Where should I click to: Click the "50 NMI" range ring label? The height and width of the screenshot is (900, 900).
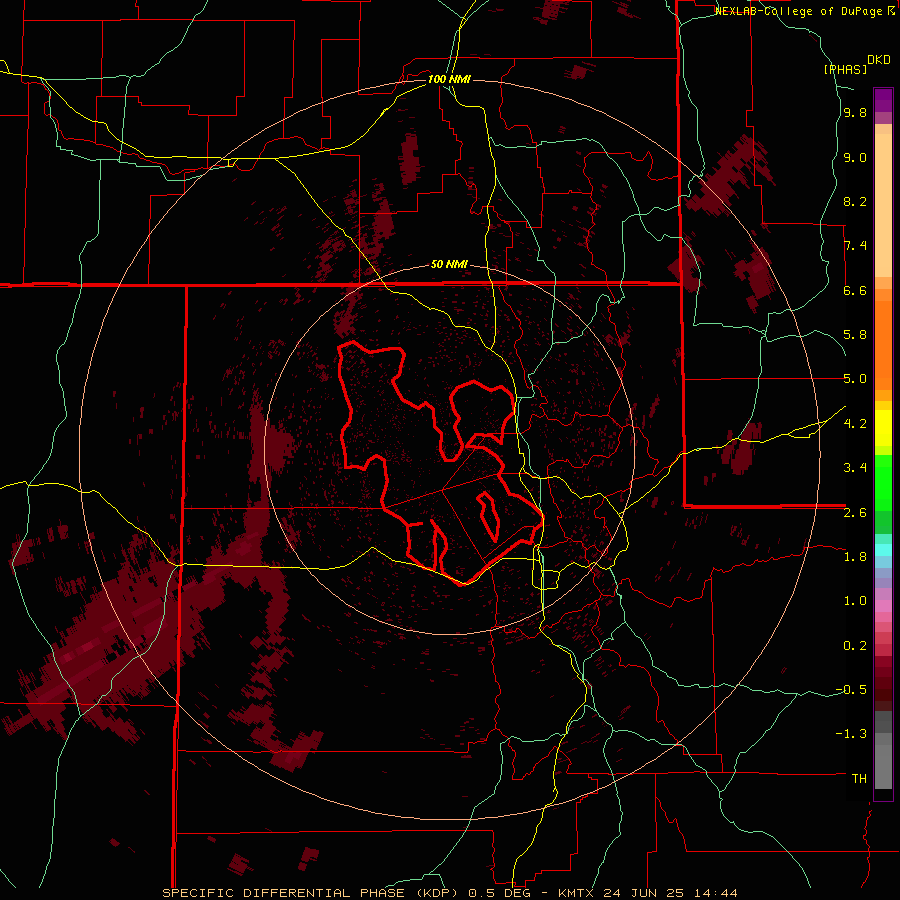(449, 265)
